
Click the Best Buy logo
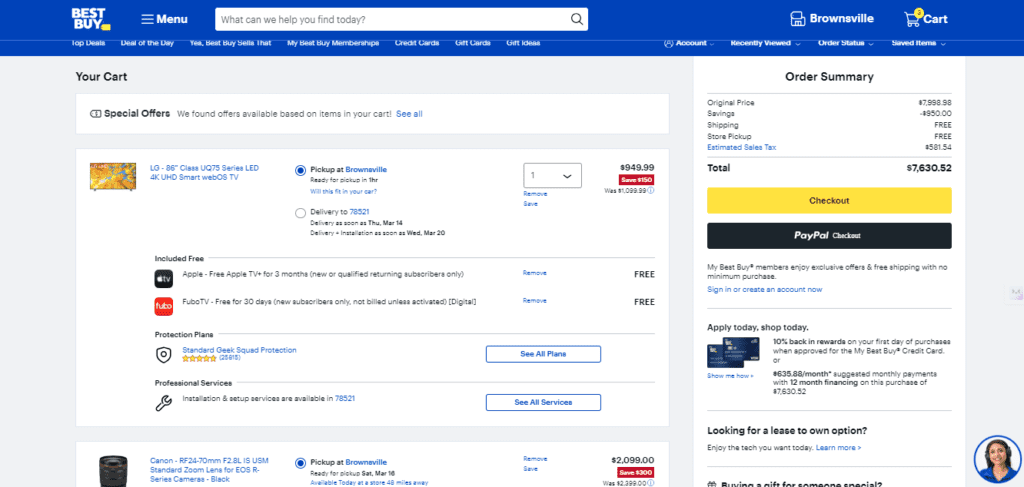91,19
